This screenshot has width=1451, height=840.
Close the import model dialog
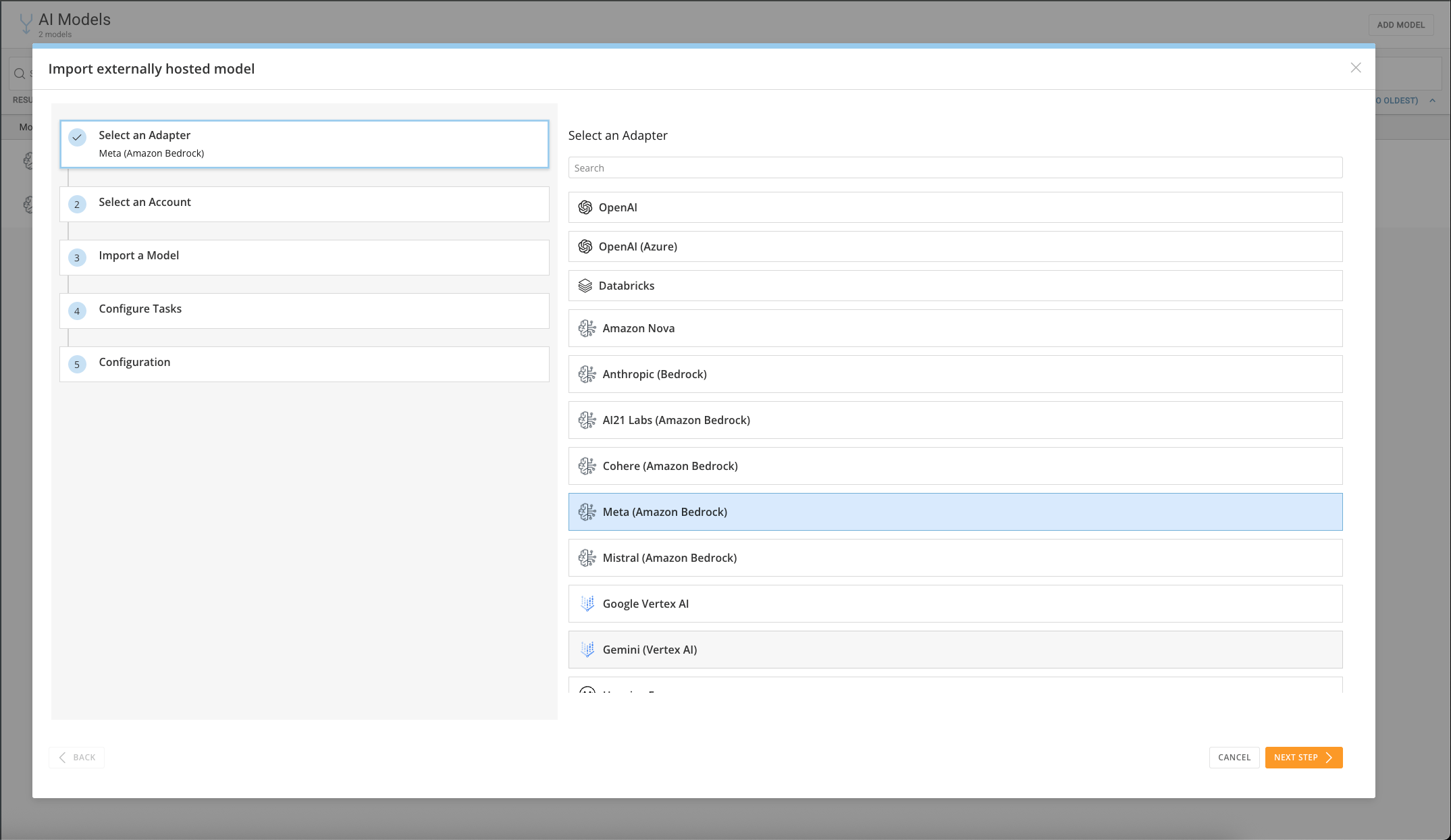(x=1356, y=68)
